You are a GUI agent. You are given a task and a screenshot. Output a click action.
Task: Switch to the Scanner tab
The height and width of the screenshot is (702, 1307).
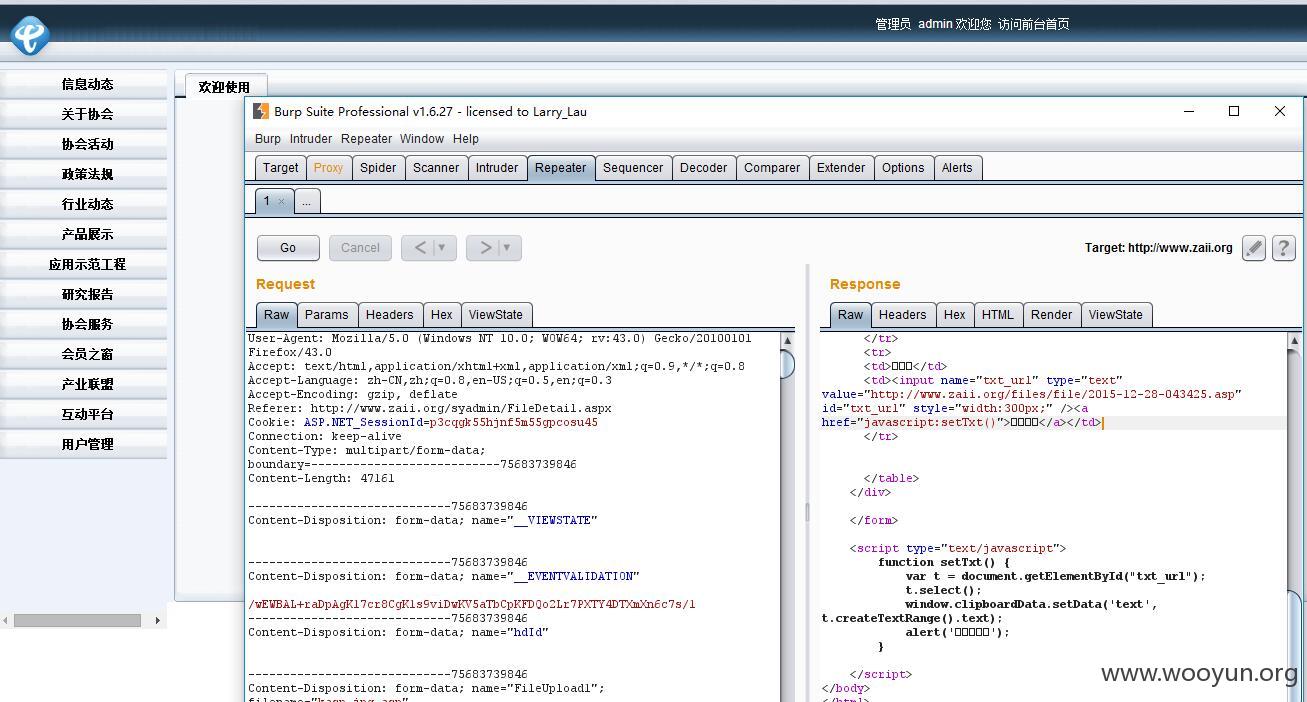tap(436, 168)
